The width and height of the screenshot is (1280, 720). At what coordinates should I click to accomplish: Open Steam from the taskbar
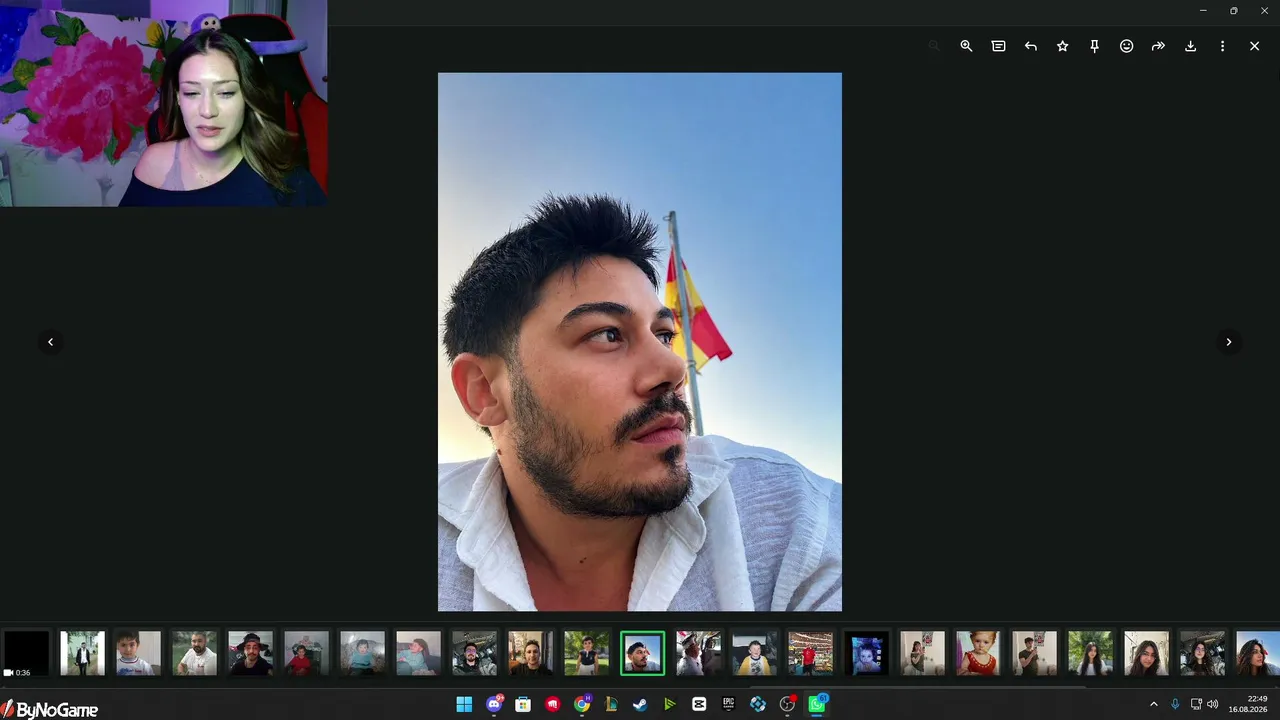(x=640, y=704)
